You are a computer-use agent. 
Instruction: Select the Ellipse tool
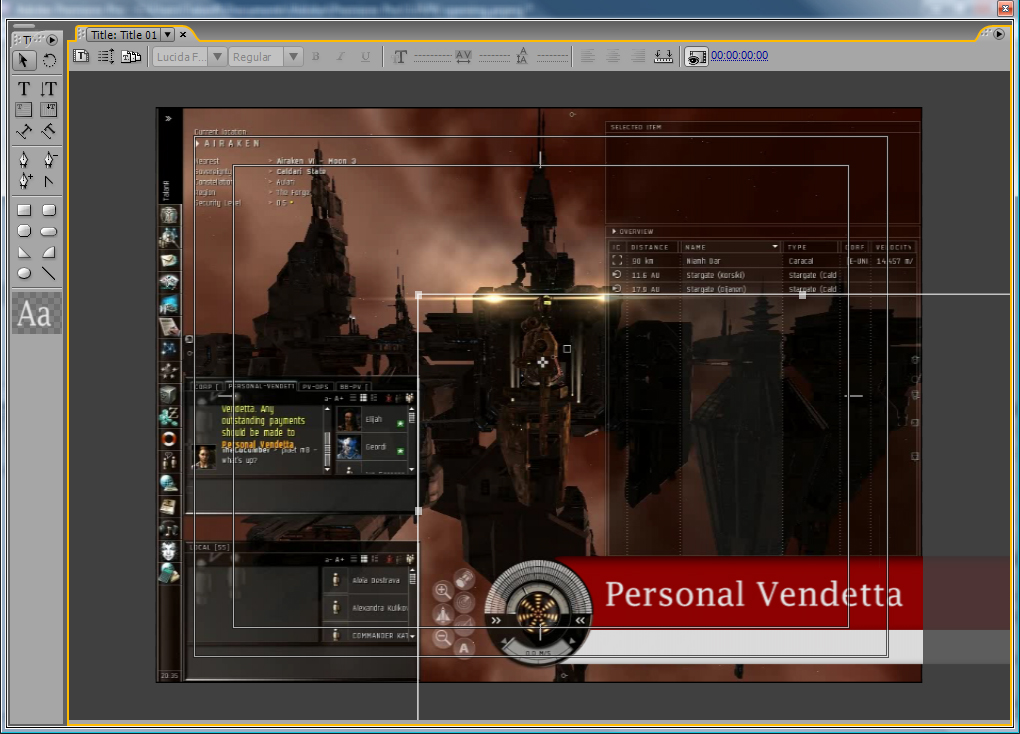(x=23, y=273)
